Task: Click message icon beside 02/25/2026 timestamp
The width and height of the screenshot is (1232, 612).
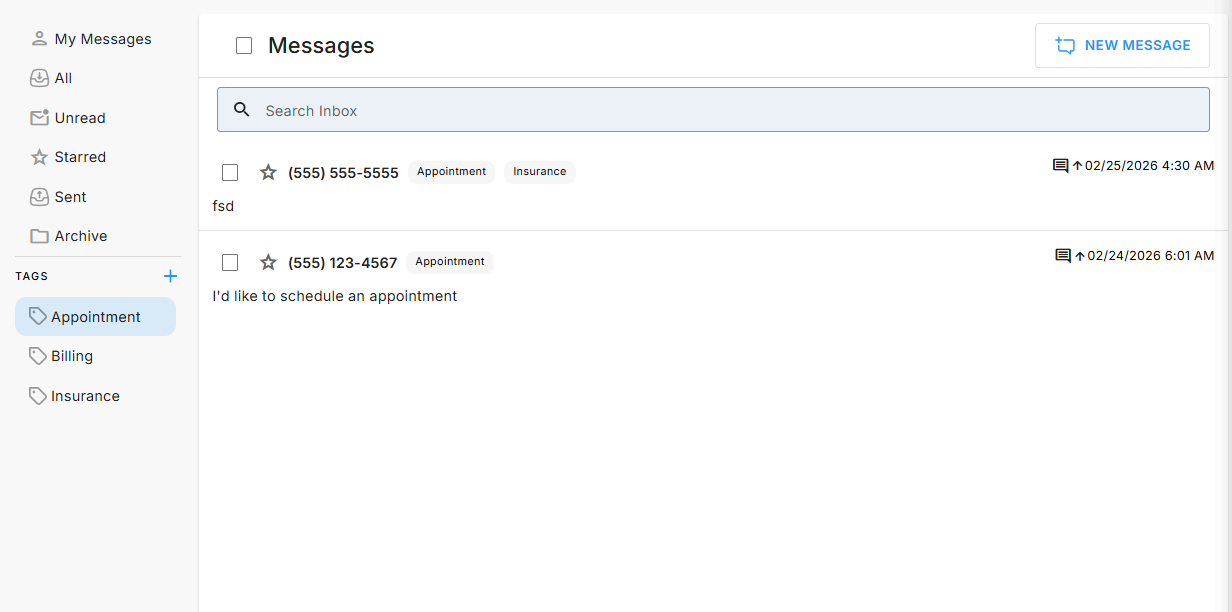Action: [x=1060, y=165]
